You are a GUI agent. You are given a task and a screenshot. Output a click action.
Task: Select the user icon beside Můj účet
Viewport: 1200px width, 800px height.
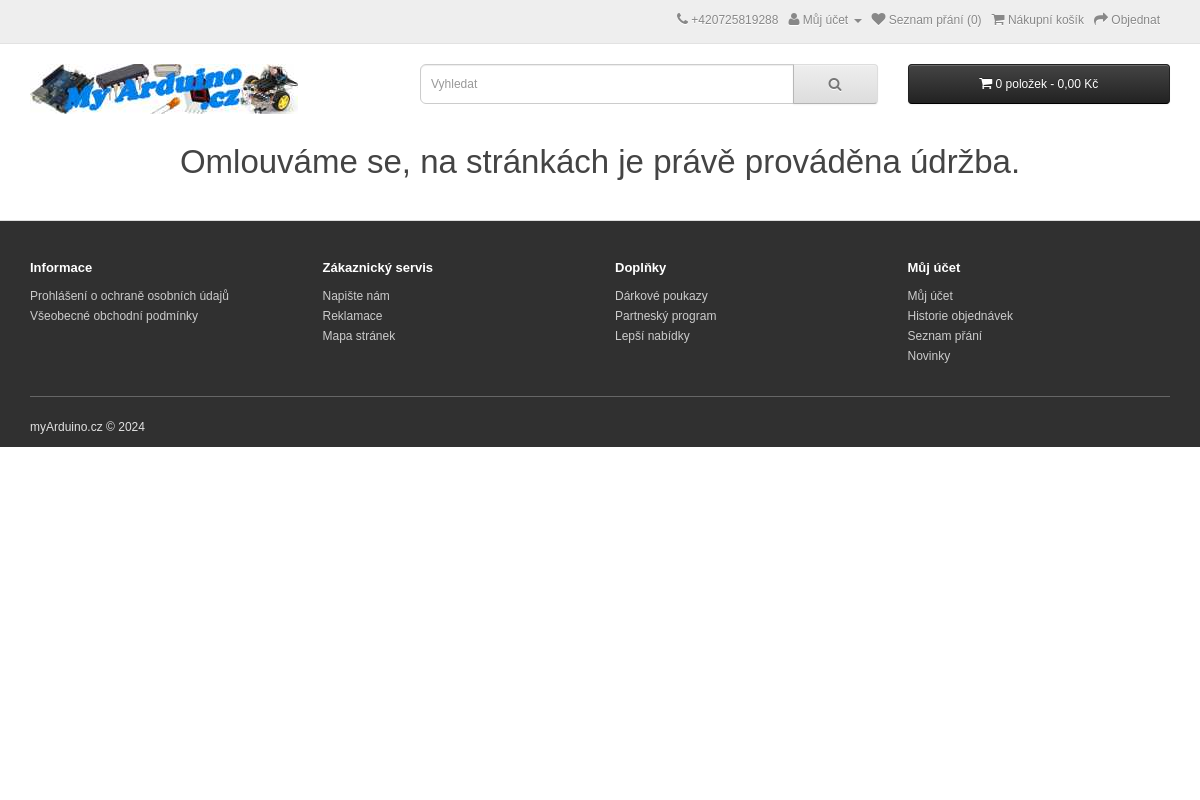tap(794, 19)
